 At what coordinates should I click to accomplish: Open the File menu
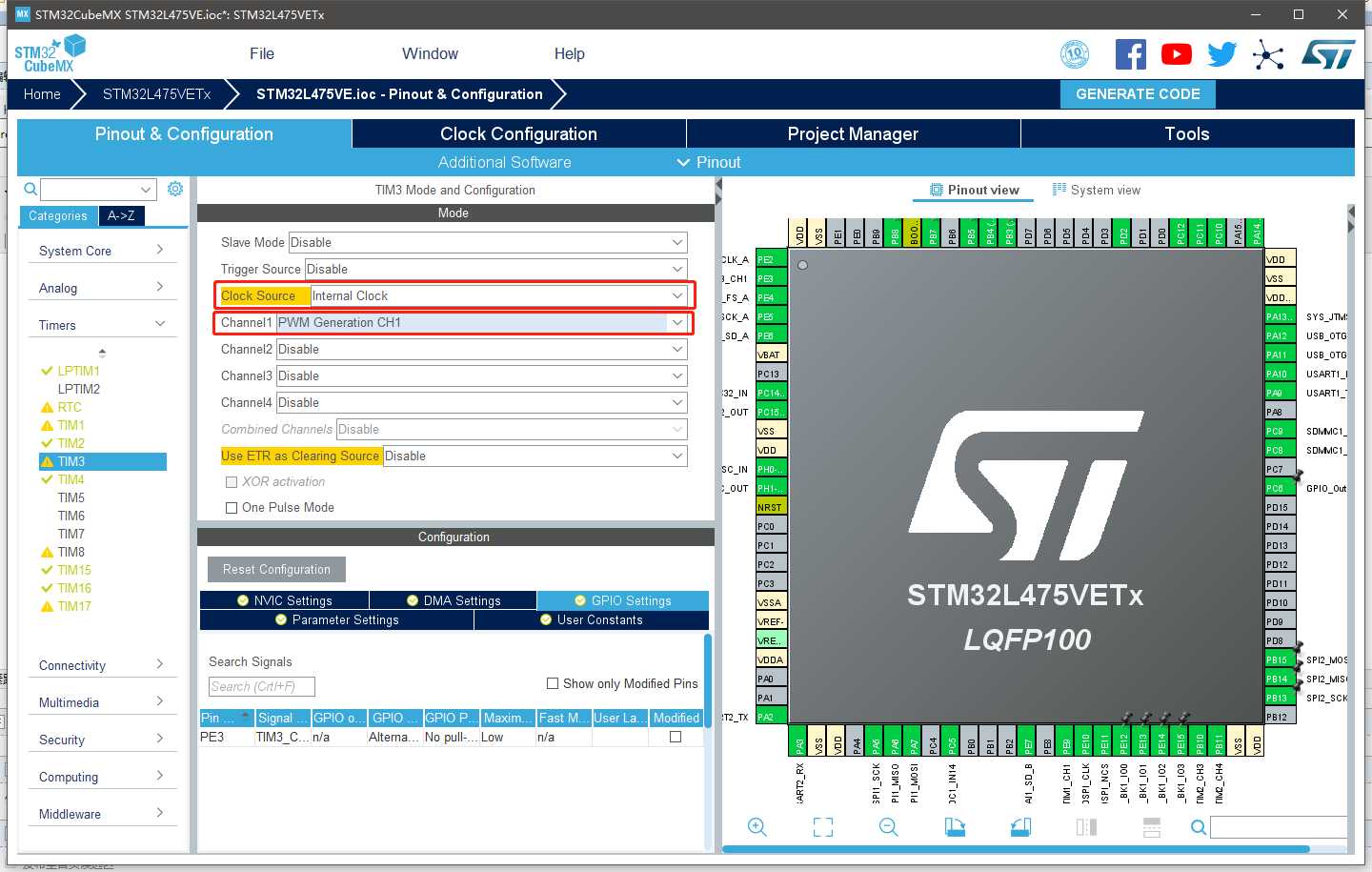click(x=262, y=54)
